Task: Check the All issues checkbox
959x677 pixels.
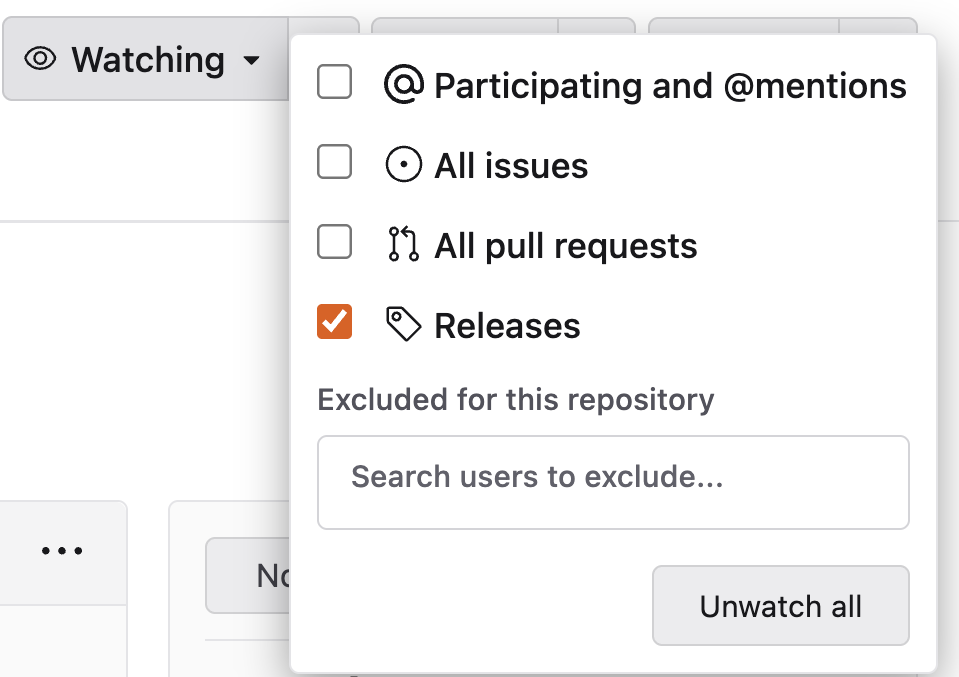Action: (x=334, y=162)
